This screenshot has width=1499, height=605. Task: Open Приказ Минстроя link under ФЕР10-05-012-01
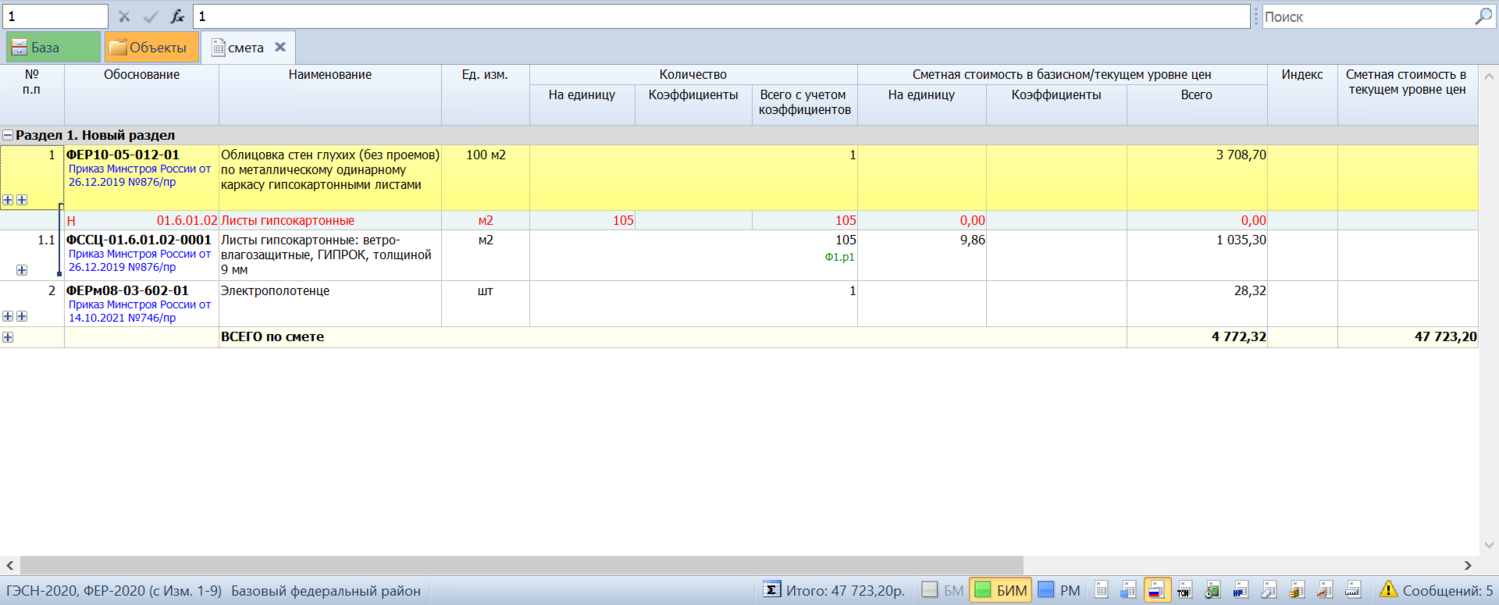140,176
